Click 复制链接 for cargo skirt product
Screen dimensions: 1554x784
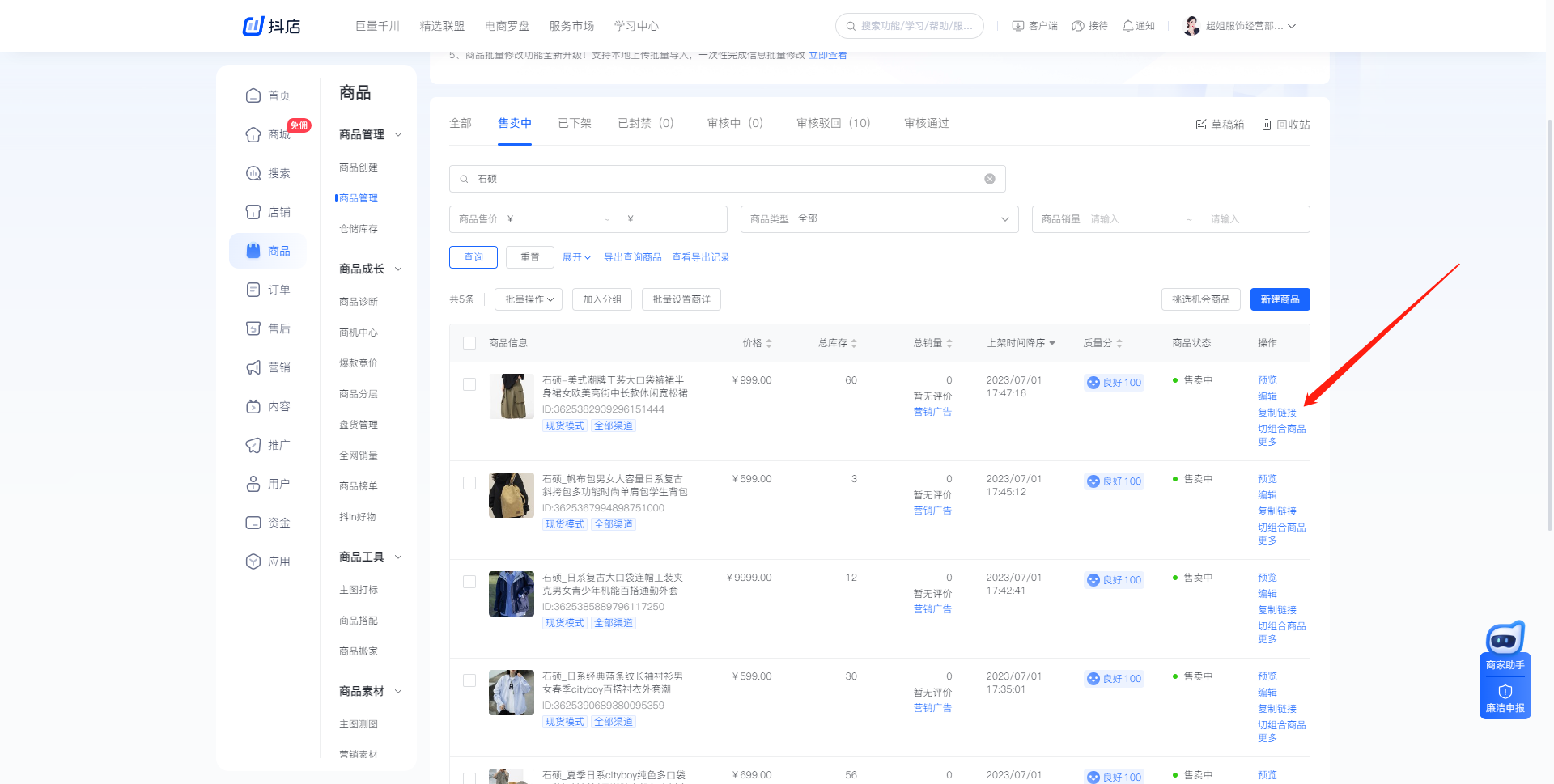[1277, 413]
